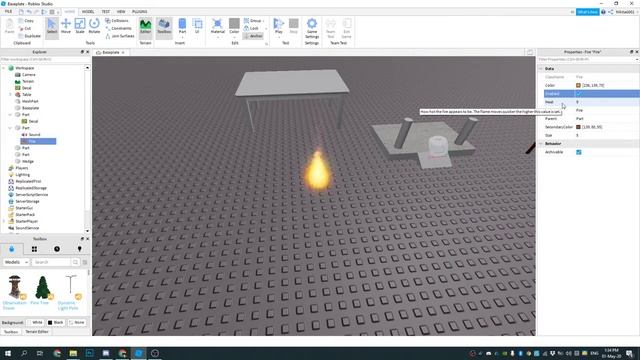Click Duplicate in Clipboard group
The height and width of the screenshot is (360, 640).
pos(29,36)
